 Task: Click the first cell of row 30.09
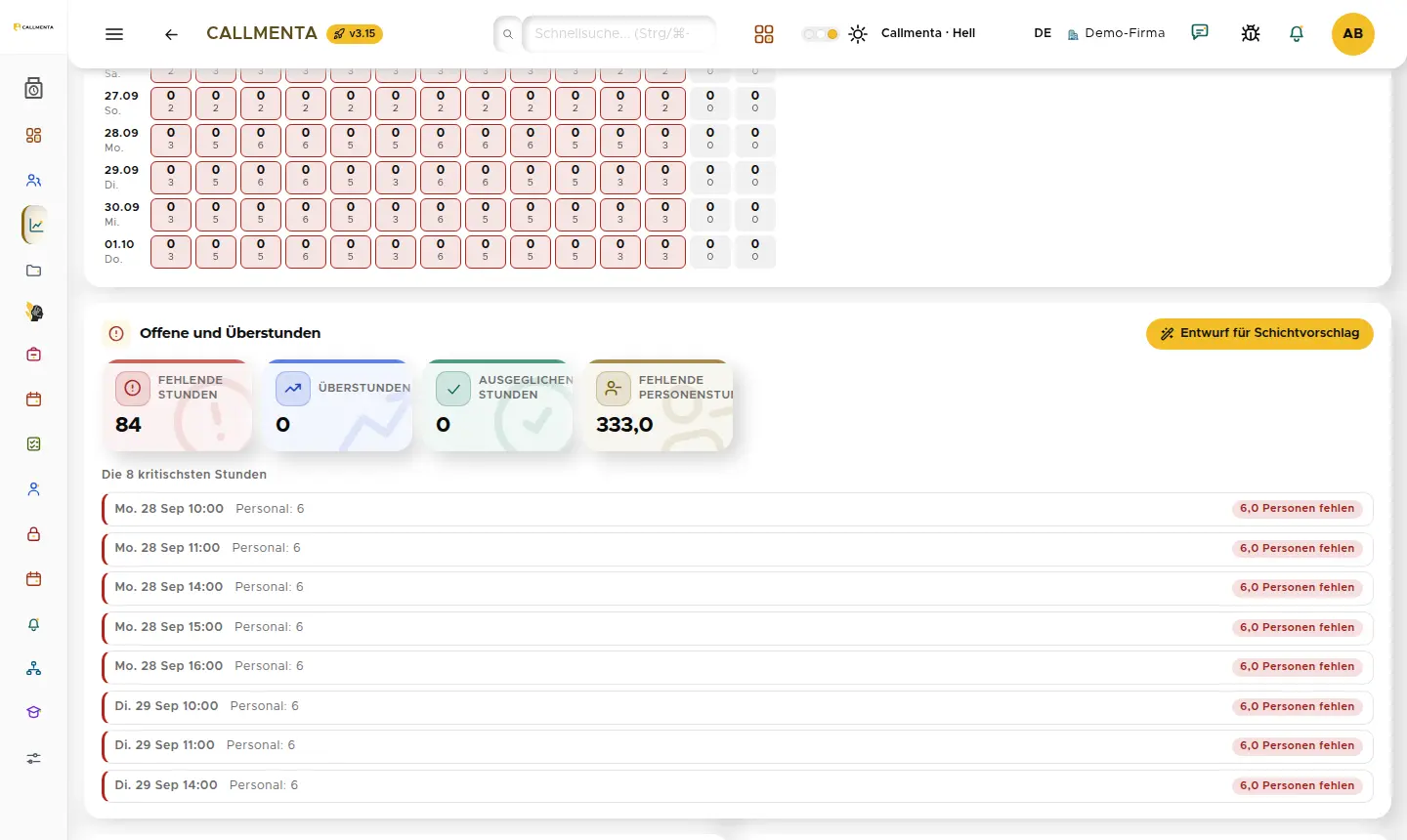point(171,214)
